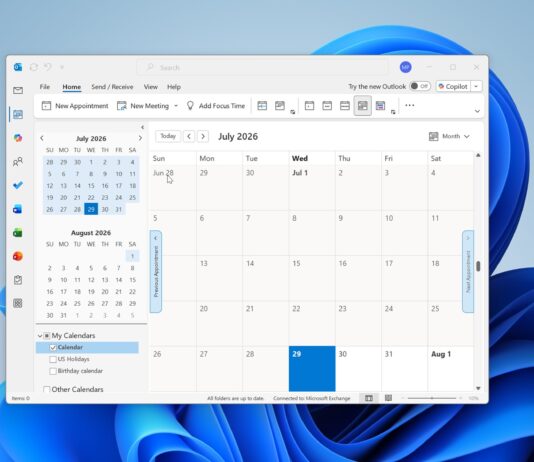Screen dimensions: 534x462
Task: Click Add Focus Time
Action: [216, 106]
